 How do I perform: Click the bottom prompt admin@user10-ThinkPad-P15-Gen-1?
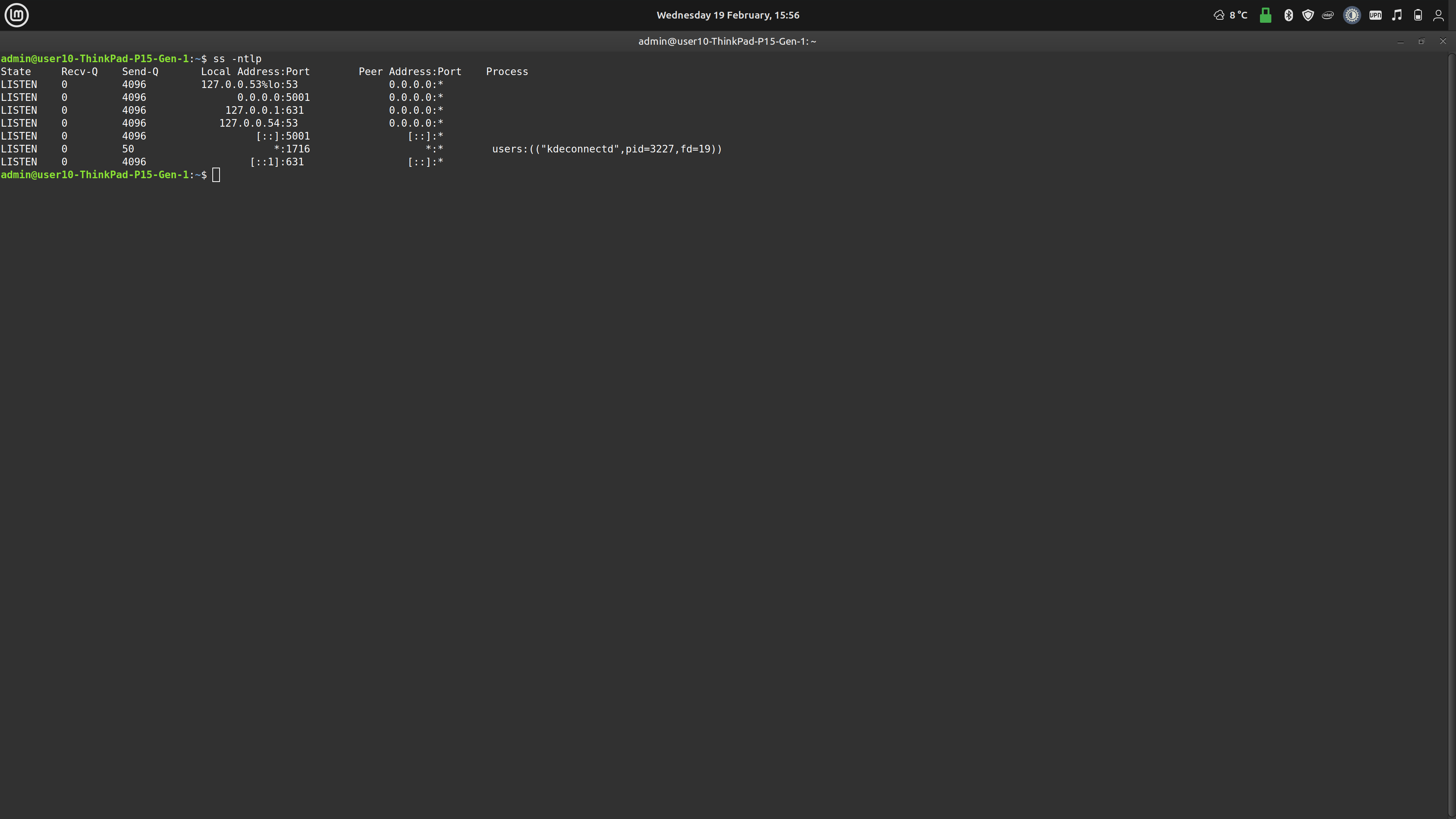(94, 175)
